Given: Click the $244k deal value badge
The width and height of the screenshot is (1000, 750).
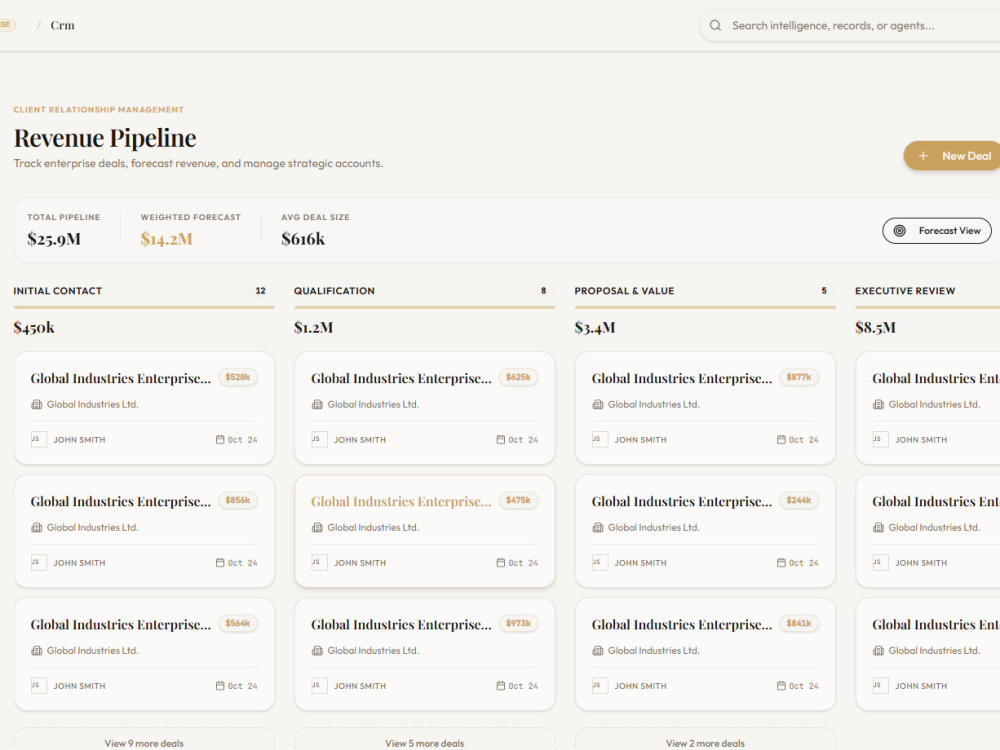Looking at the screenshot, I should tap(799, 501).
